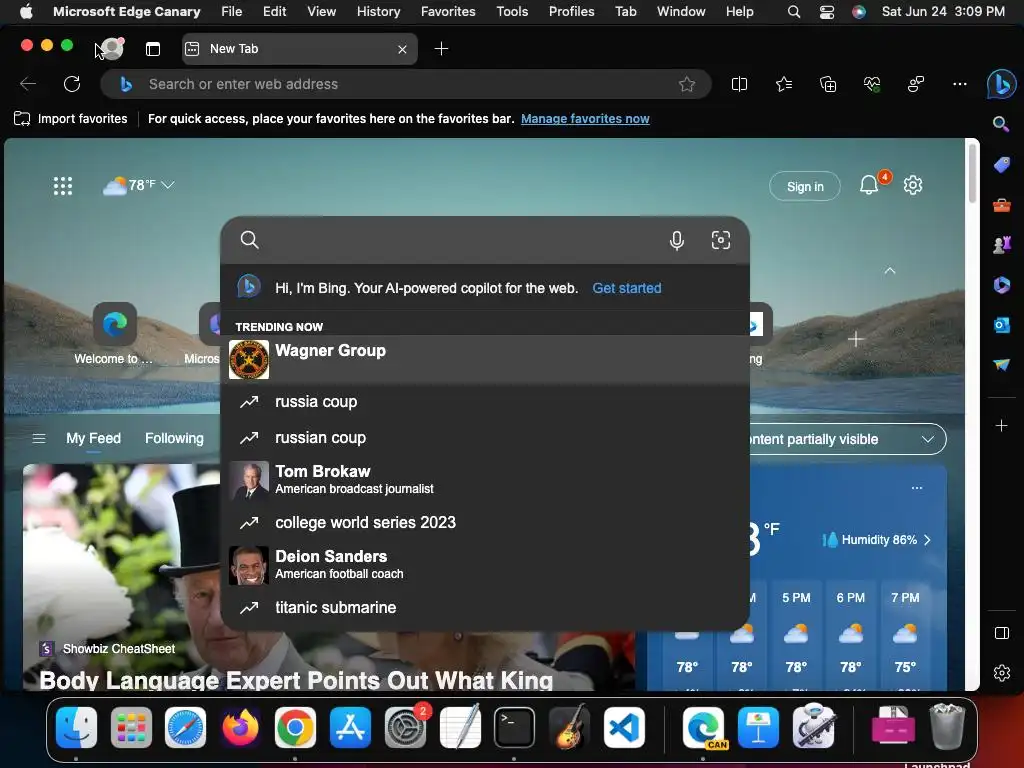
Task: Open the Favorites menu
Action: tap(448, 11)
